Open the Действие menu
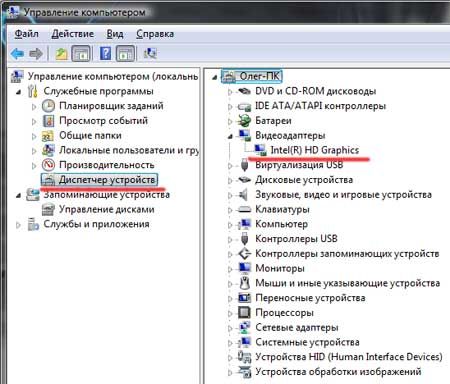450x384 pixels. click(73, 34)
